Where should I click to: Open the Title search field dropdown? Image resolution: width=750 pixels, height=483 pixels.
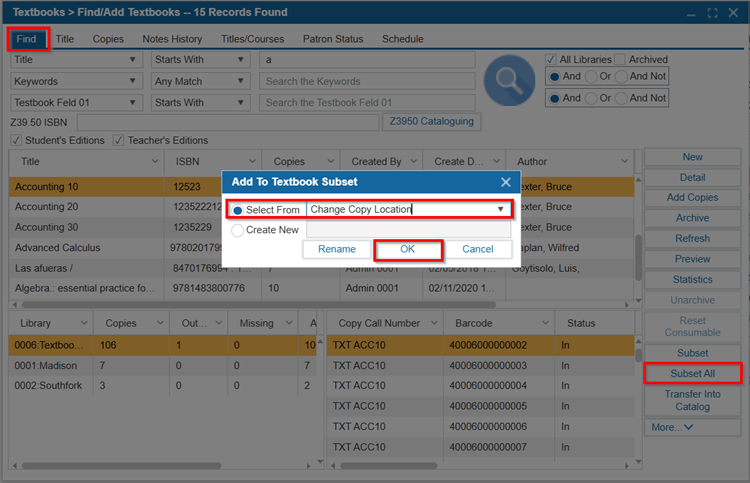[132, 60]
